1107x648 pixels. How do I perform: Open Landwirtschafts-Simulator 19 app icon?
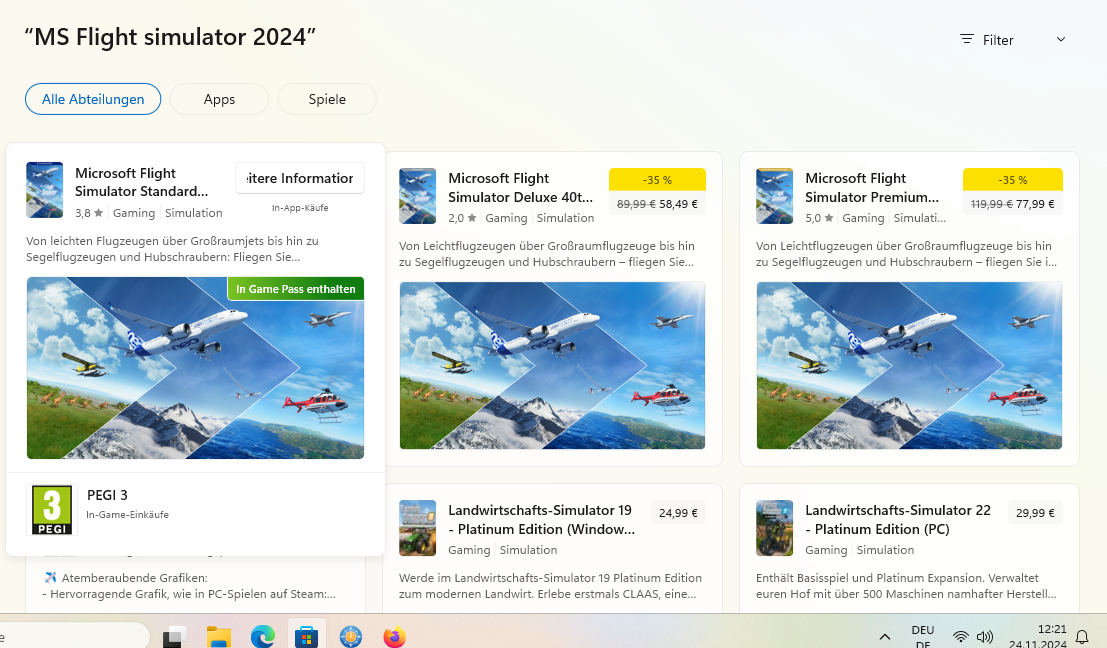417,528
